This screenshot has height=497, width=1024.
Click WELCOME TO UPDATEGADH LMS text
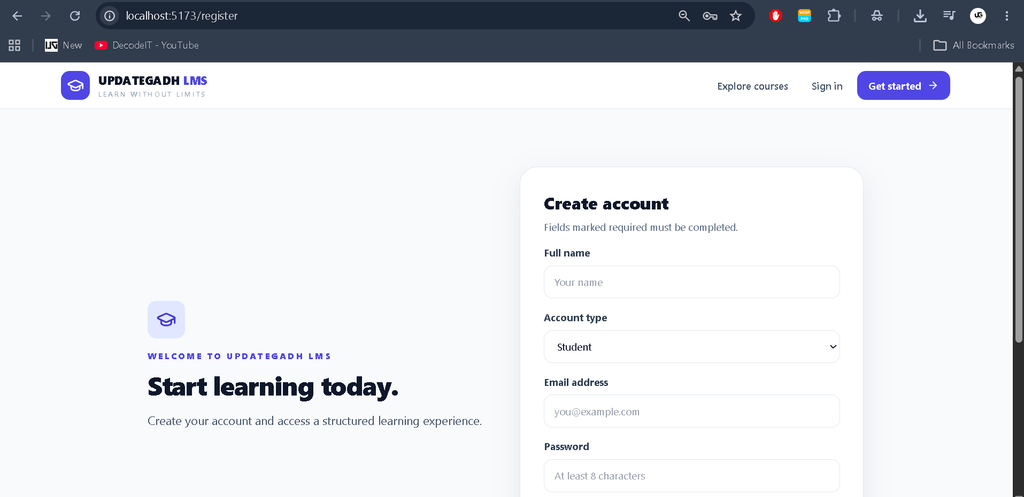[239, 357]
